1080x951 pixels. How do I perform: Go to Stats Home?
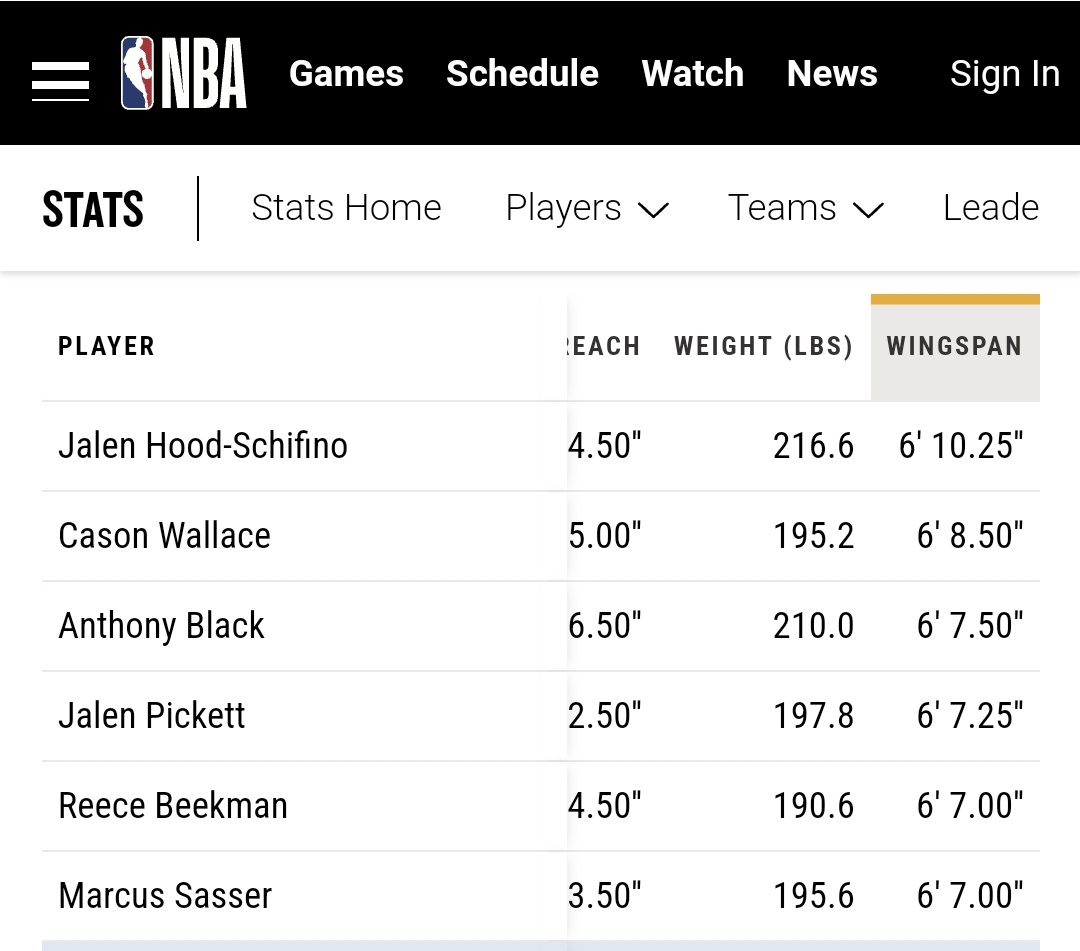click(x=346, y=208)
